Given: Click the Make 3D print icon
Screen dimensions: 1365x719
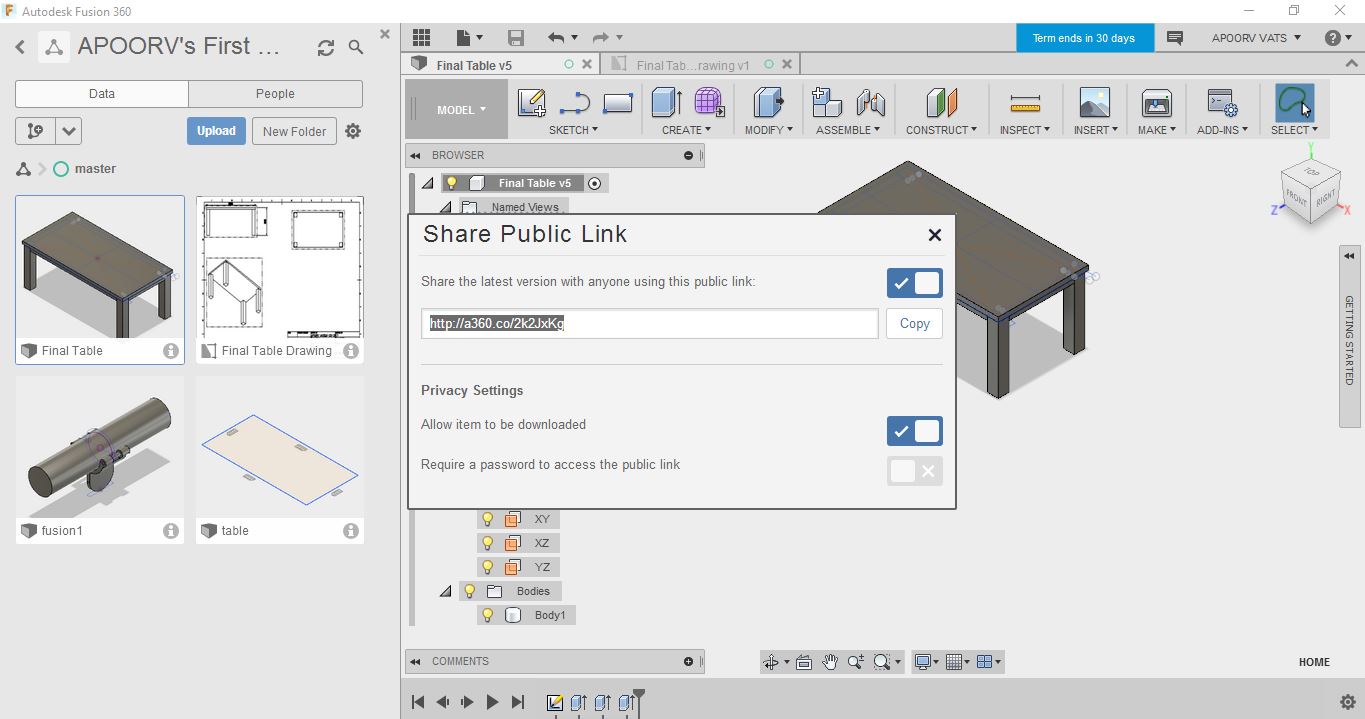Looking at the screenshot, I should click(x=1156, y=102).
